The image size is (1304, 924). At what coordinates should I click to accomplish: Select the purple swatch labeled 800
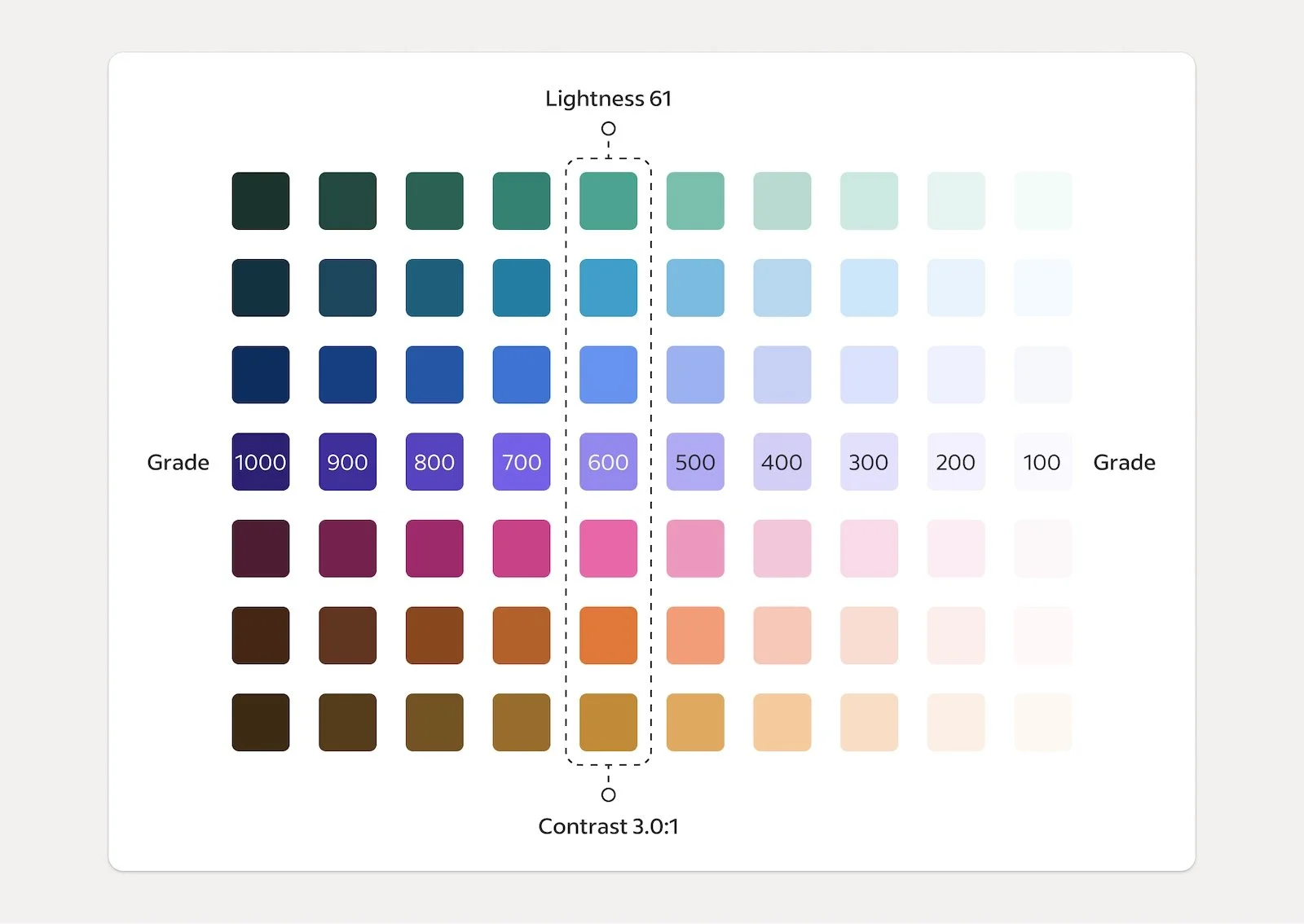(x=434, y=462)
